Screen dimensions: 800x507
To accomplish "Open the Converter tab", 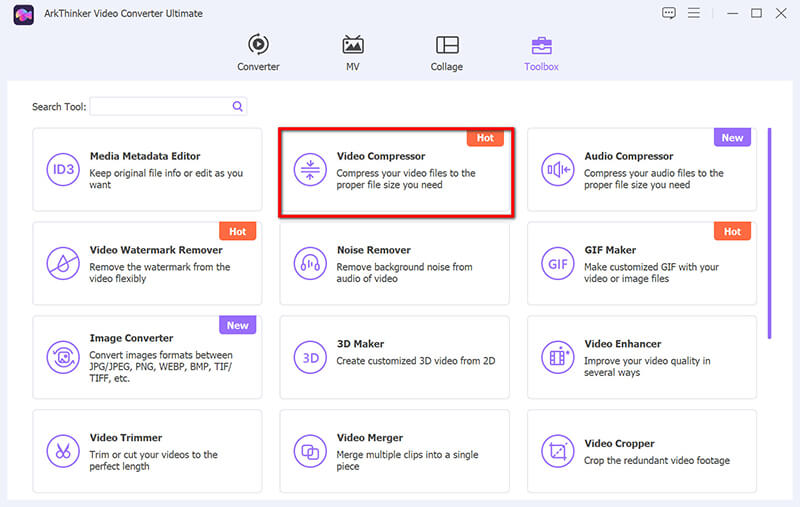I will click(258, 53).
